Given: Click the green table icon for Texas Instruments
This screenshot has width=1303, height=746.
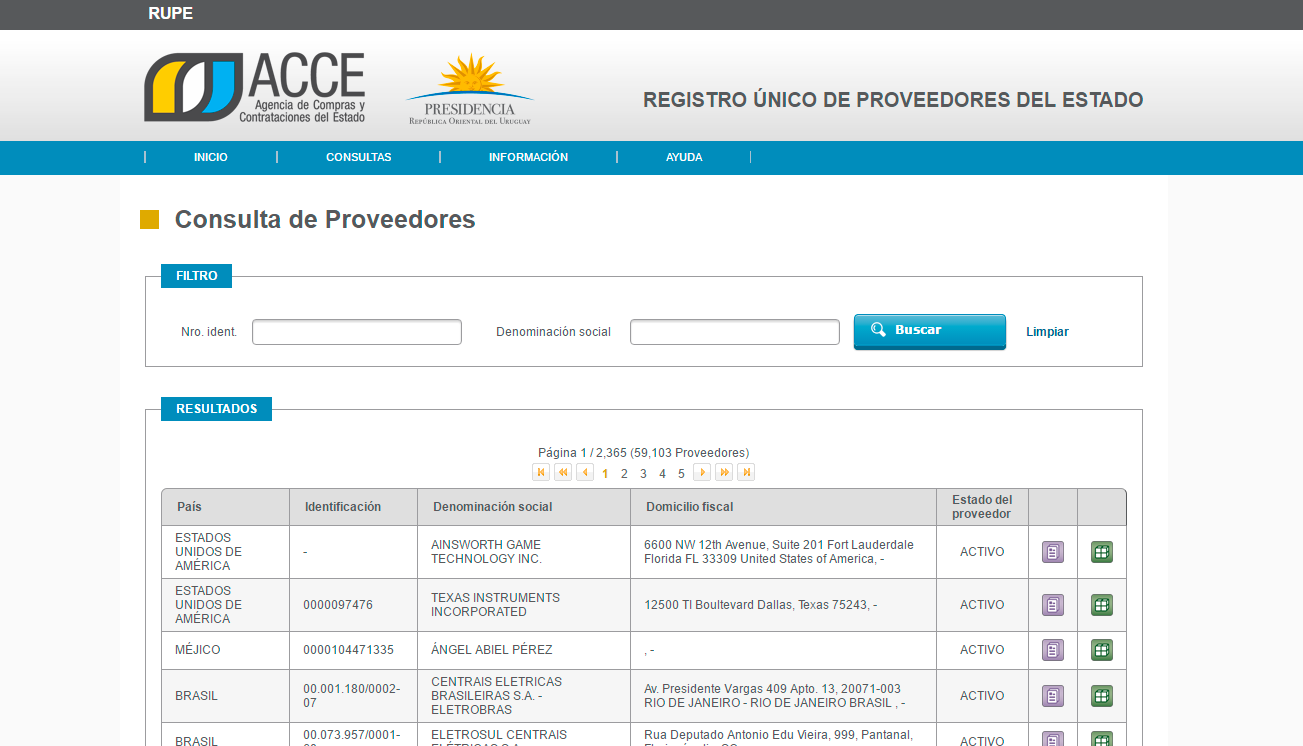Looking at the screenshot, I should click(1101, 605).
